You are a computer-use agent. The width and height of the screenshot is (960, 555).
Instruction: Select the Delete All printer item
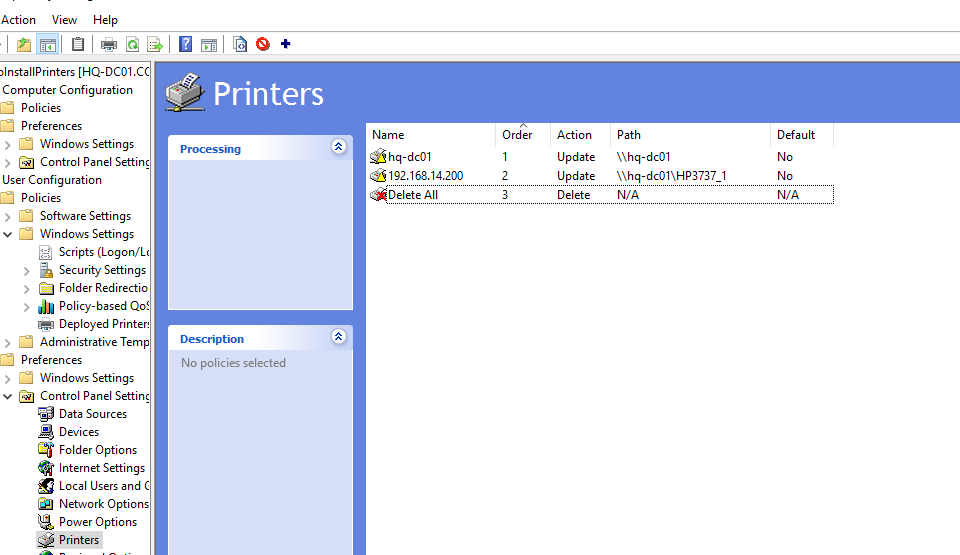pos(412,195)
